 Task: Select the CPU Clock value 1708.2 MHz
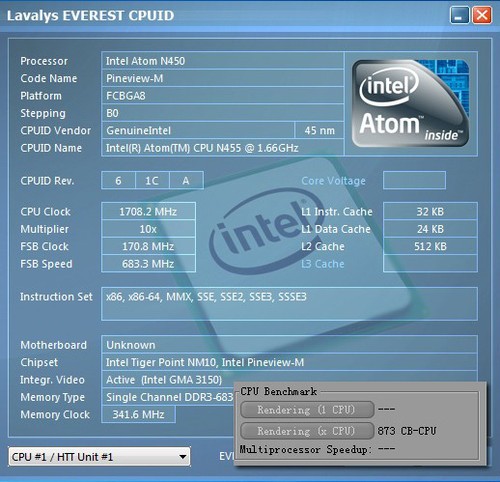click(x=148, y=211)
